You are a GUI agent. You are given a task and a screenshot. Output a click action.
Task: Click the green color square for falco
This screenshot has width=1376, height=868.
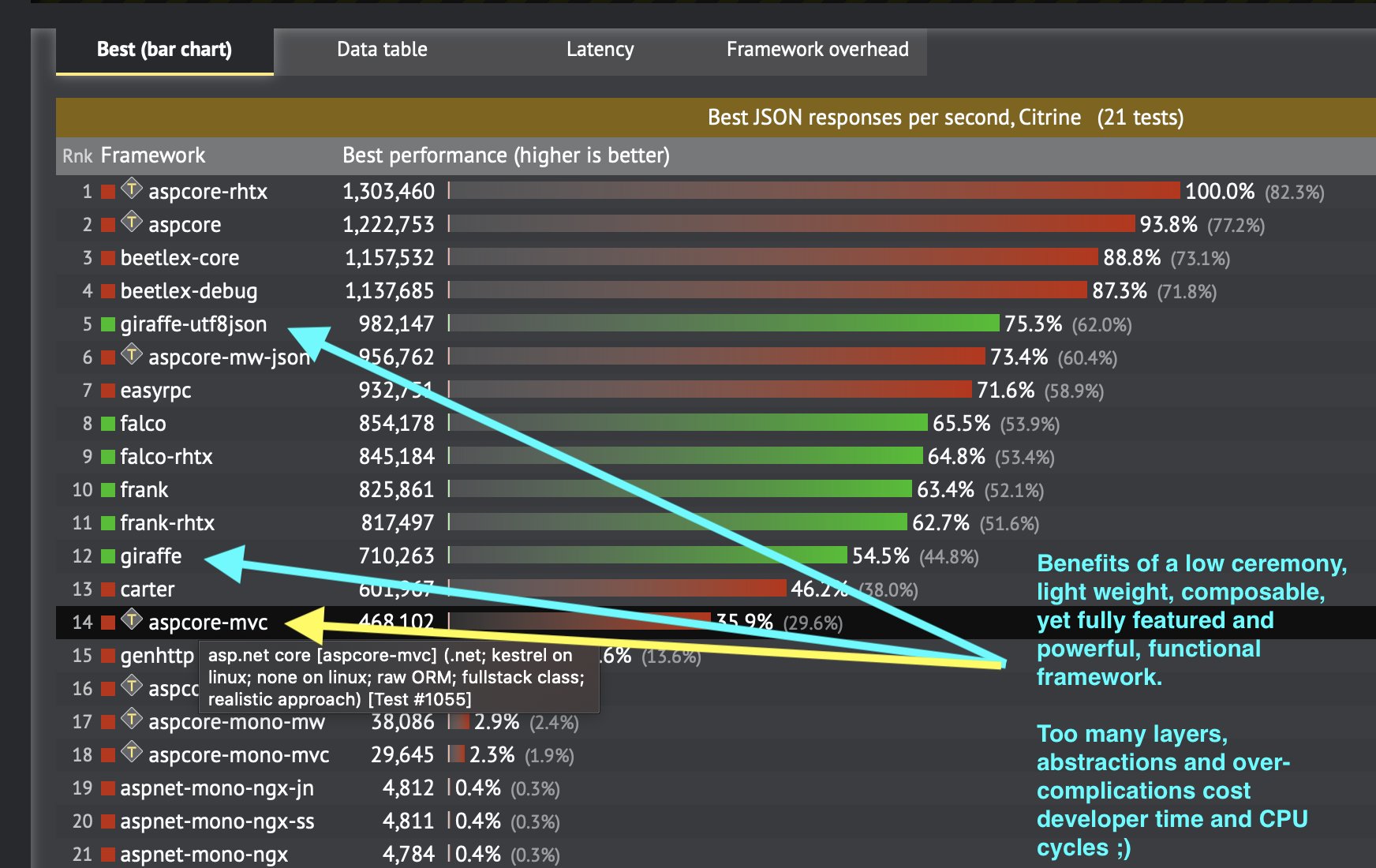[x=108, y=424]
